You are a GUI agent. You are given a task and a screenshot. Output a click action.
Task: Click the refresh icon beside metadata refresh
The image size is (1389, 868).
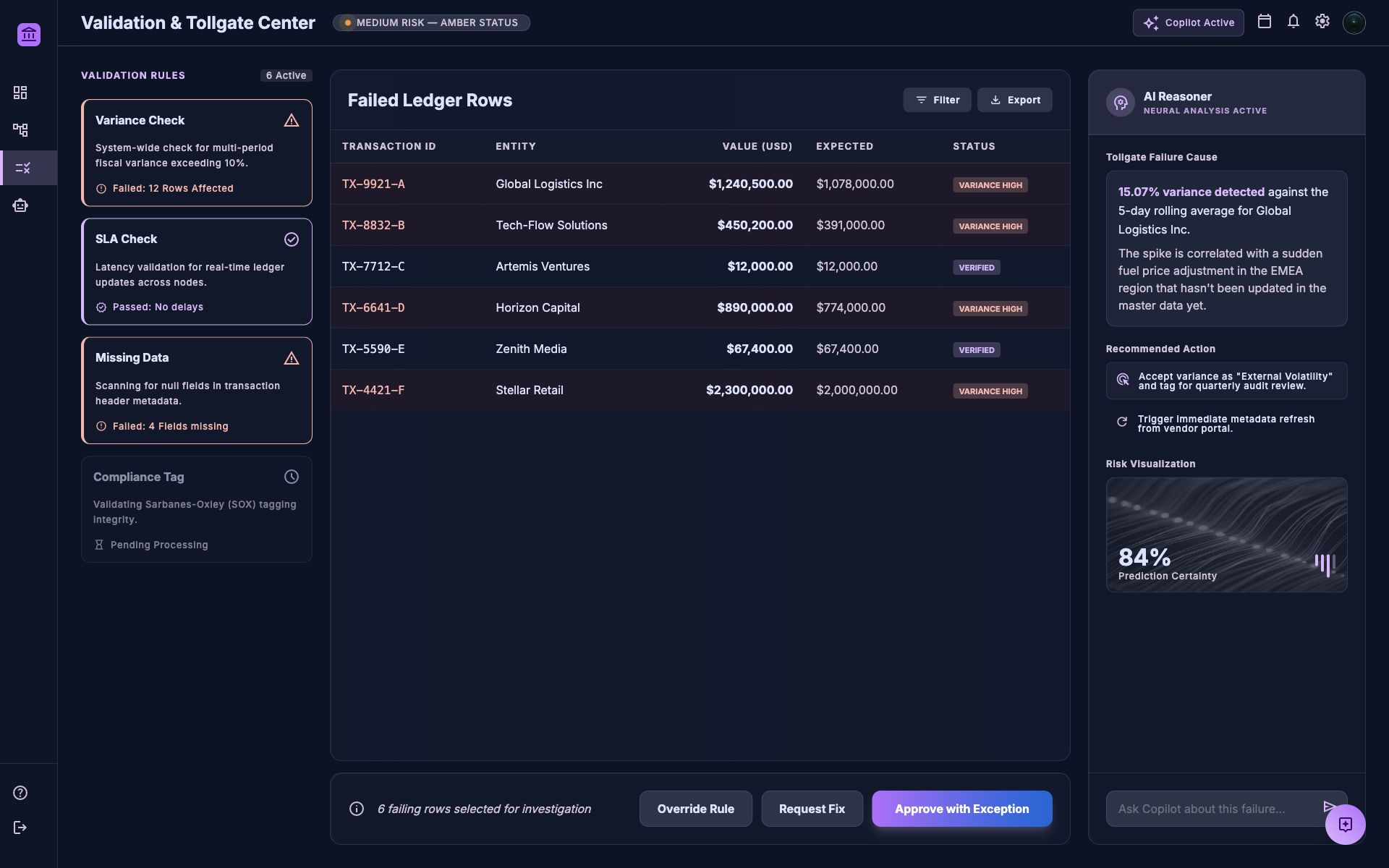pyautogui.click(x=1122, y=422)
